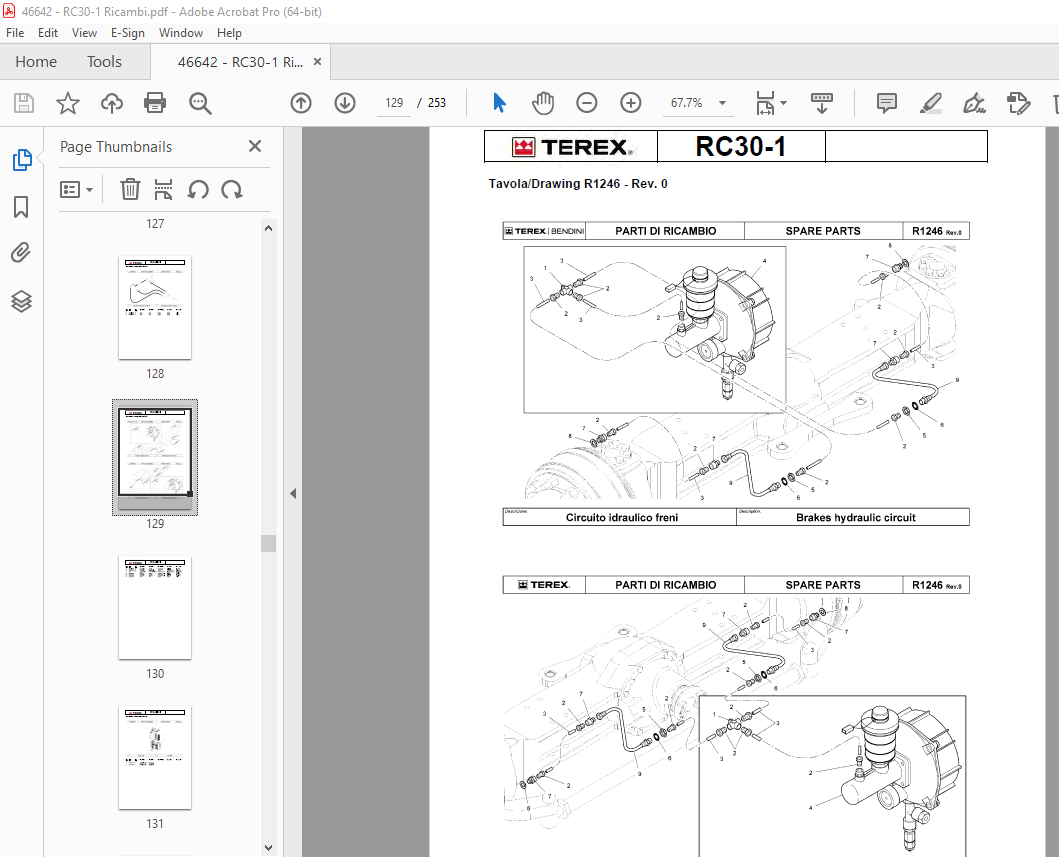Click the 'Circuito idraulico freni' text
Screen dimensions: 1059x857
click(622, 518)
